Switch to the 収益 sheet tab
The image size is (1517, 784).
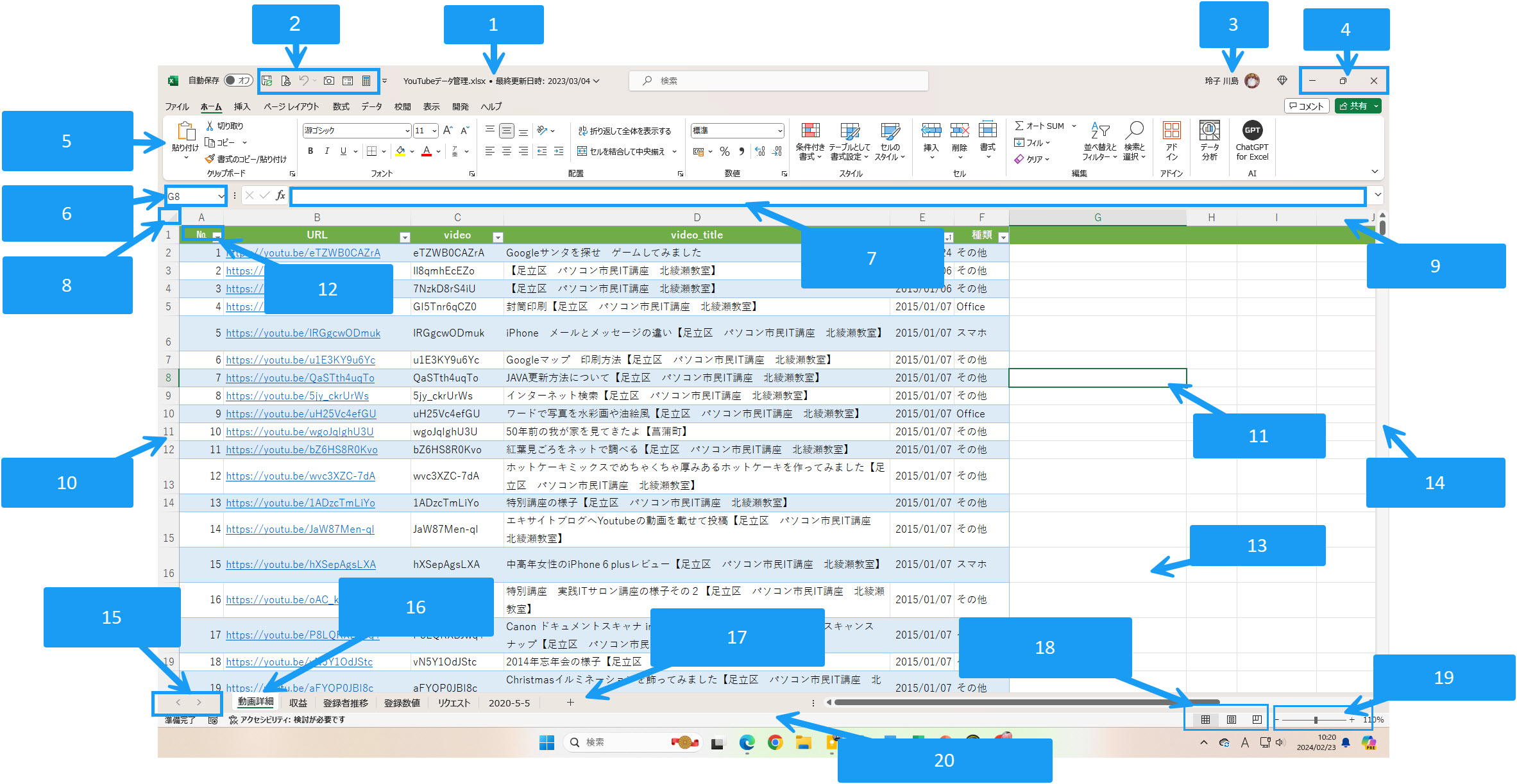click(298, 703)
